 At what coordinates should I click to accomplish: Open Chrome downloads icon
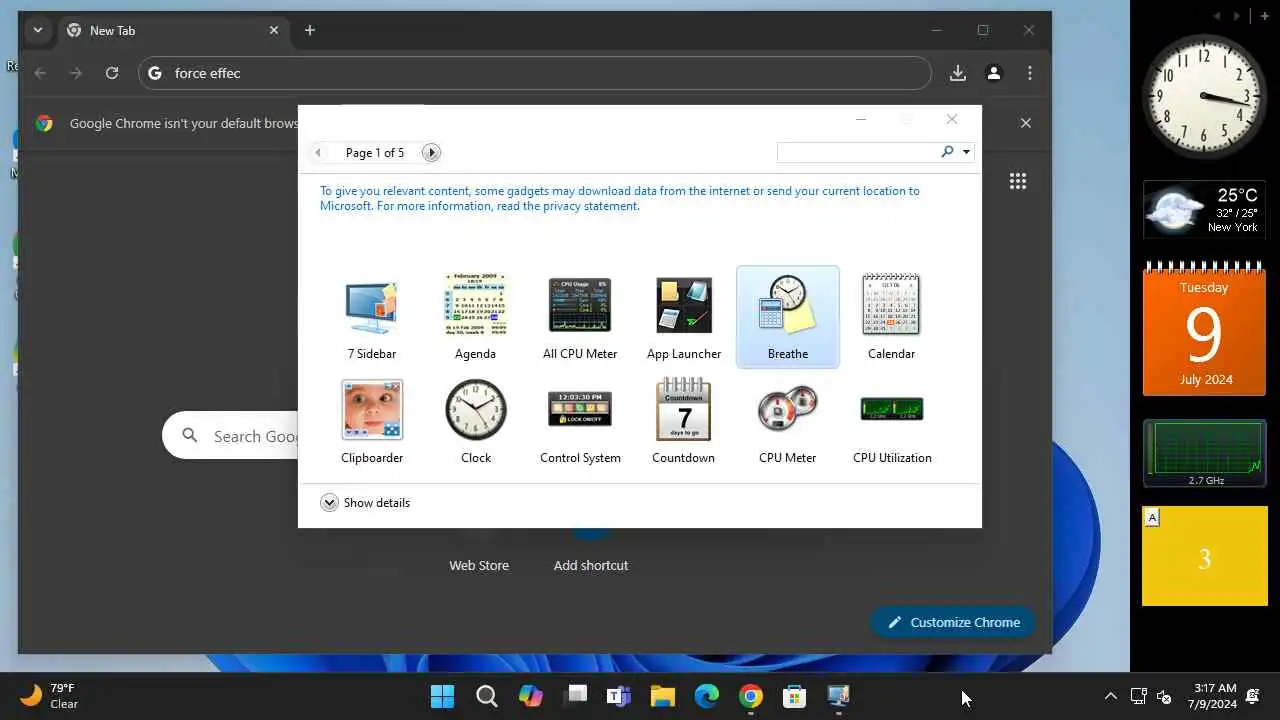[958, 73]
